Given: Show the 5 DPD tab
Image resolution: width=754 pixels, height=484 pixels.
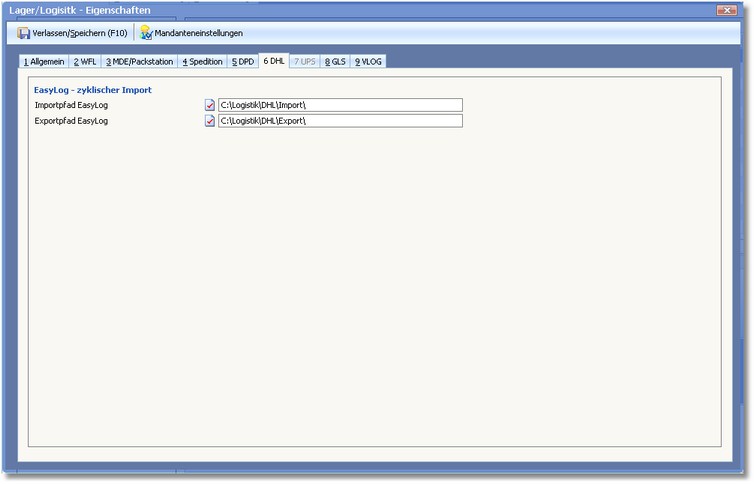Looking at the screenshot, I should pos(243,61).
